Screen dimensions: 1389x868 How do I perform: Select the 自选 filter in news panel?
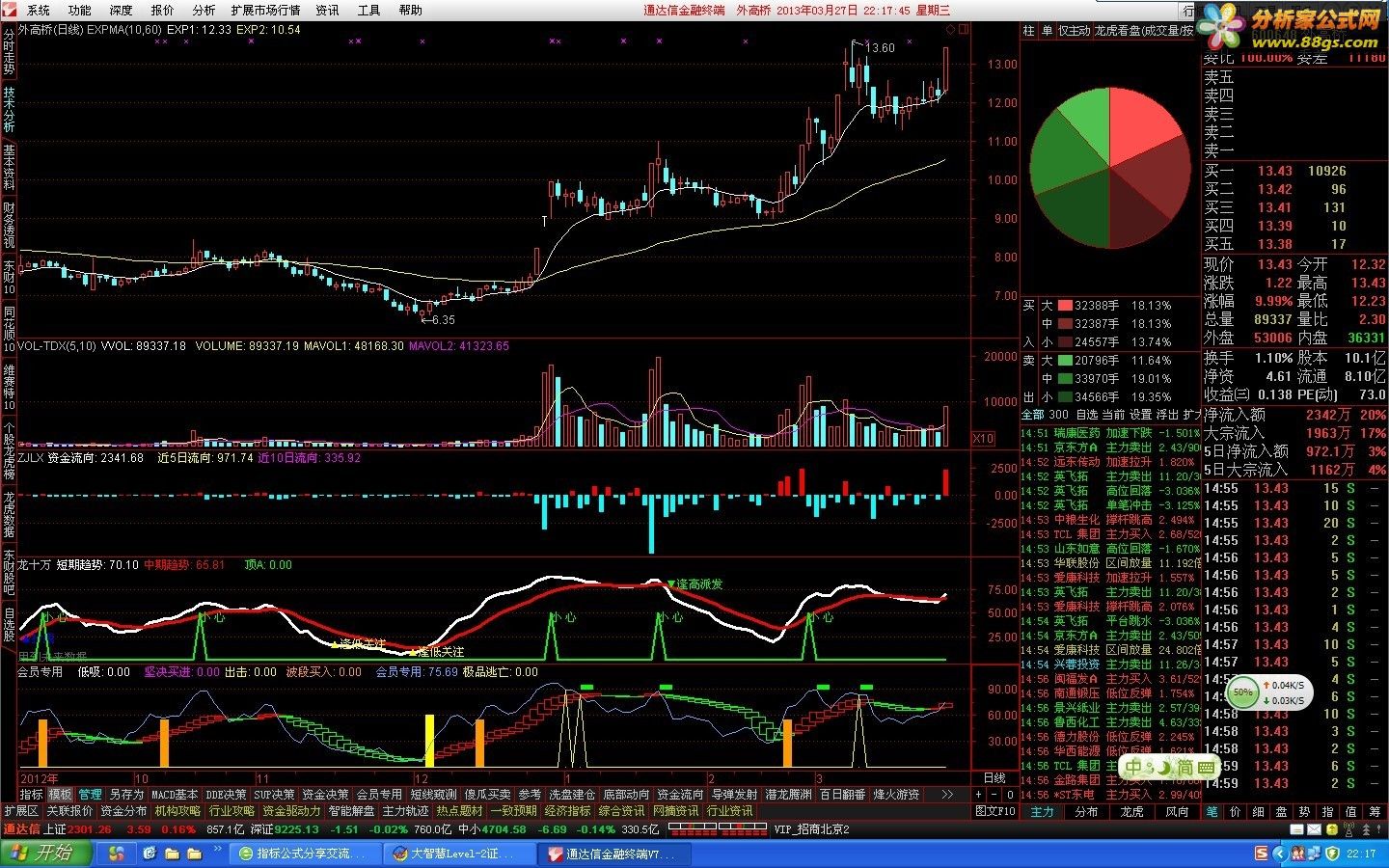1086,415
